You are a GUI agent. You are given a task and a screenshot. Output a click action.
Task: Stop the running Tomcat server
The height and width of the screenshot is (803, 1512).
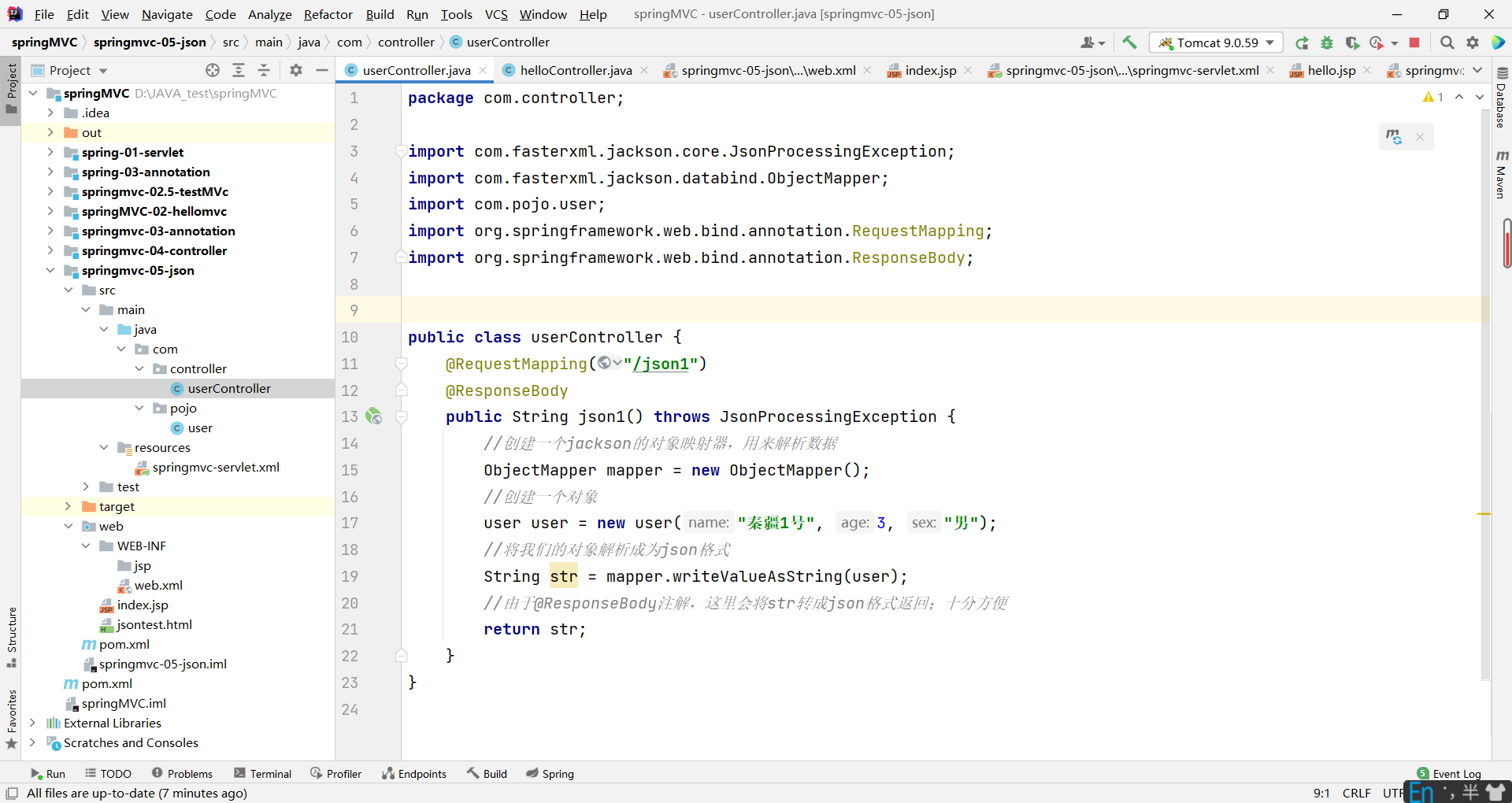tap(1414, 43)
